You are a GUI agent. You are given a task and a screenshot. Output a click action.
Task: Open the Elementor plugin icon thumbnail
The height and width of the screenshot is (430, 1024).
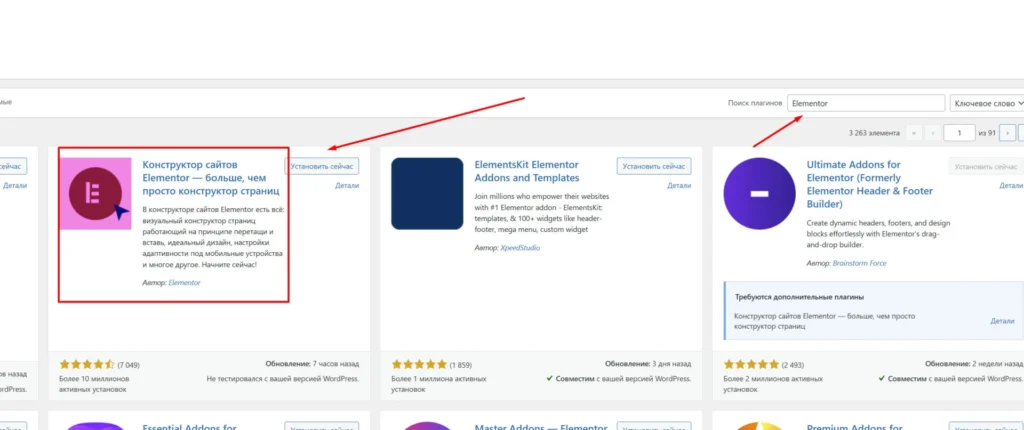pyautogui.click(x=95, y=193)
